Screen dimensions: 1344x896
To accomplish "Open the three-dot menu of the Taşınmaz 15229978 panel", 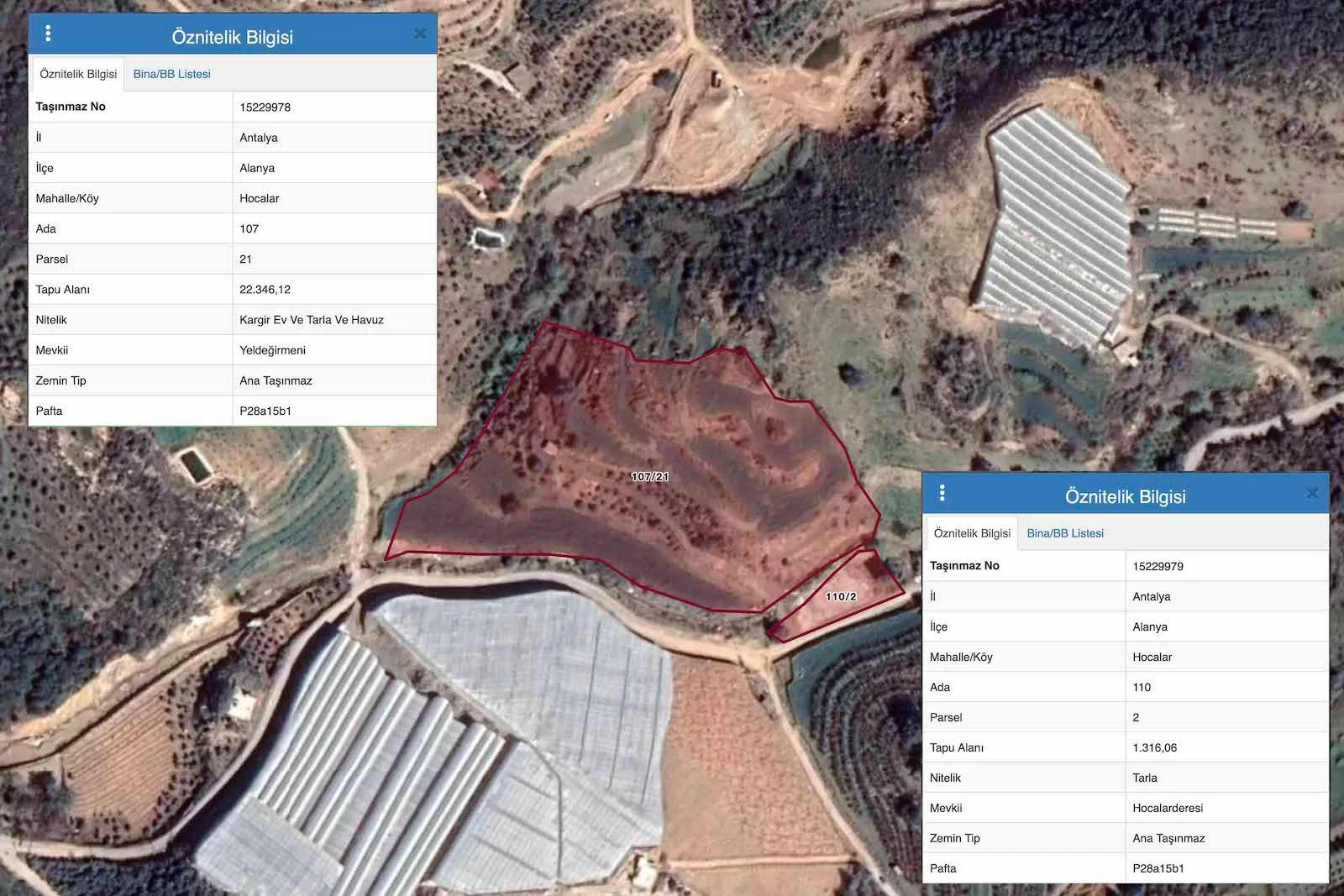I will pos(48,34).
